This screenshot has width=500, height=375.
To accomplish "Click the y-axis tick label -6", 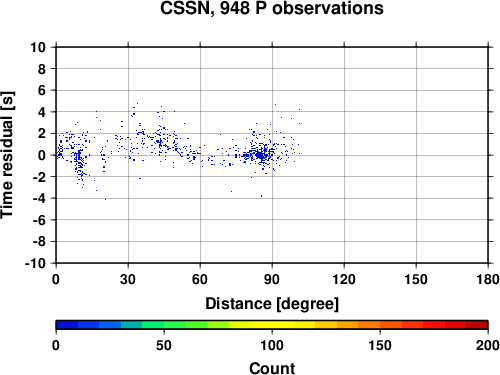I will [x=39, y=220].
